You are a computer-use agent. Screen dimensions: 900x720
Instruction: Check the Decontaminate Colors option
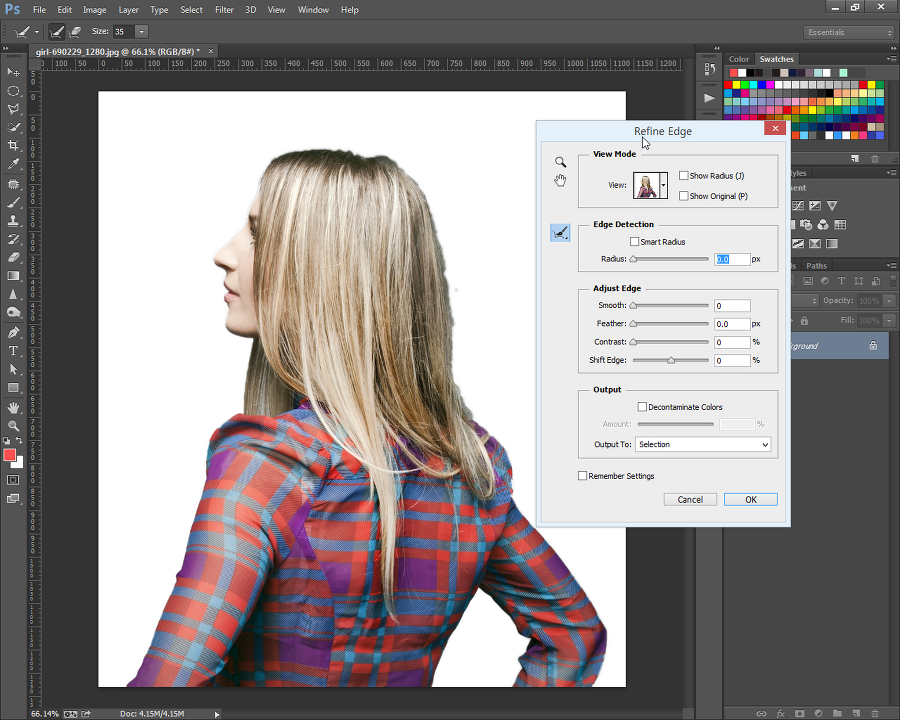[x=642, y=407]
